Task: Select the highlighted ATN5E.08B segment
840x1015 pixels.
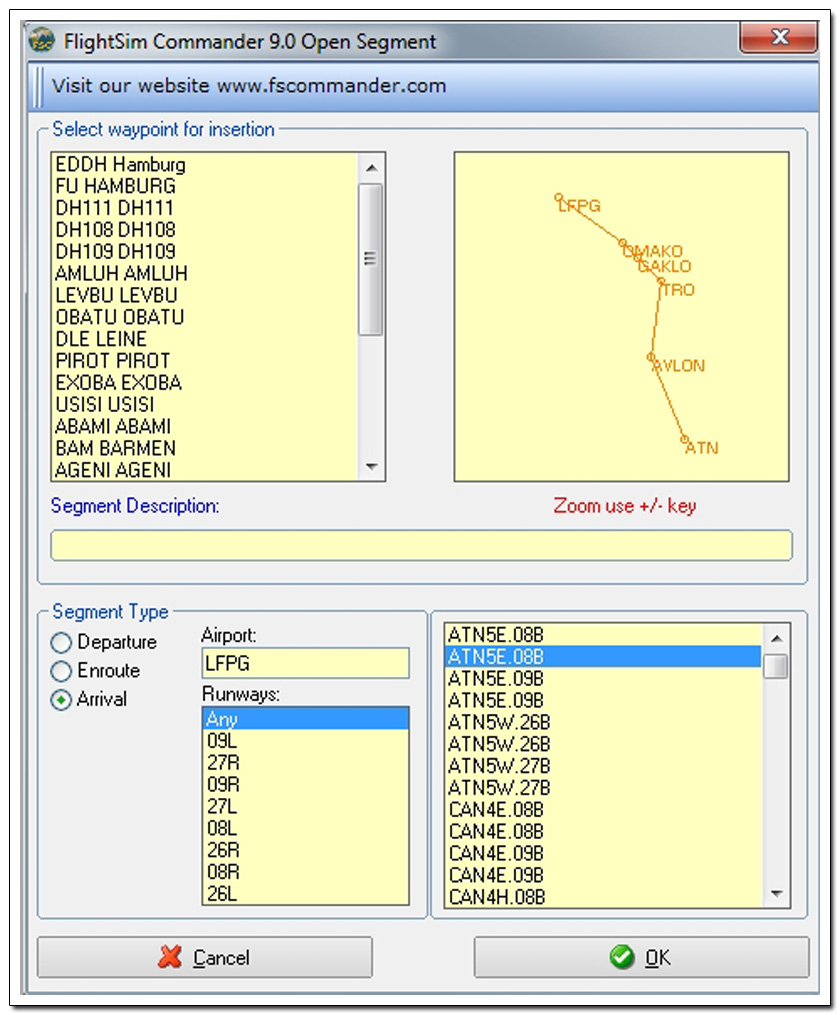Action: [x=603, y=657]
